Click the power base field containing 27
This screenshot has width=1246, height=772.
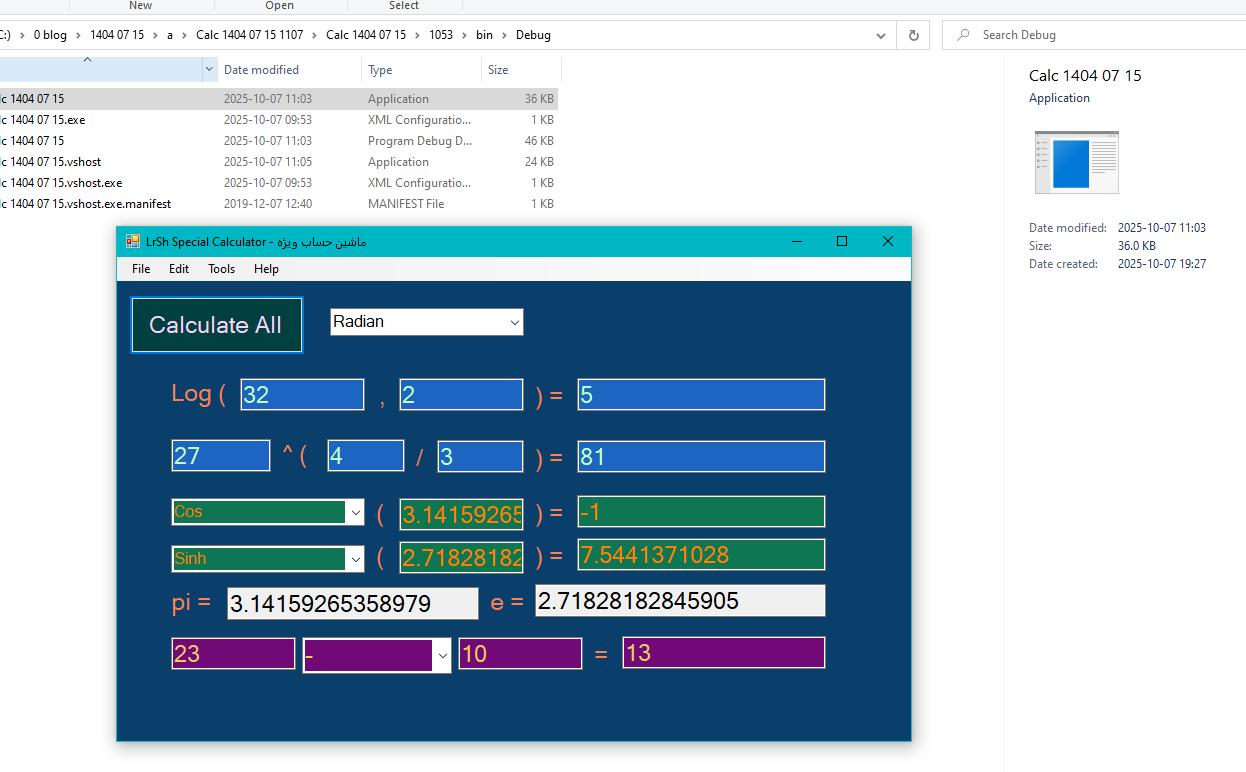(220, 456)
